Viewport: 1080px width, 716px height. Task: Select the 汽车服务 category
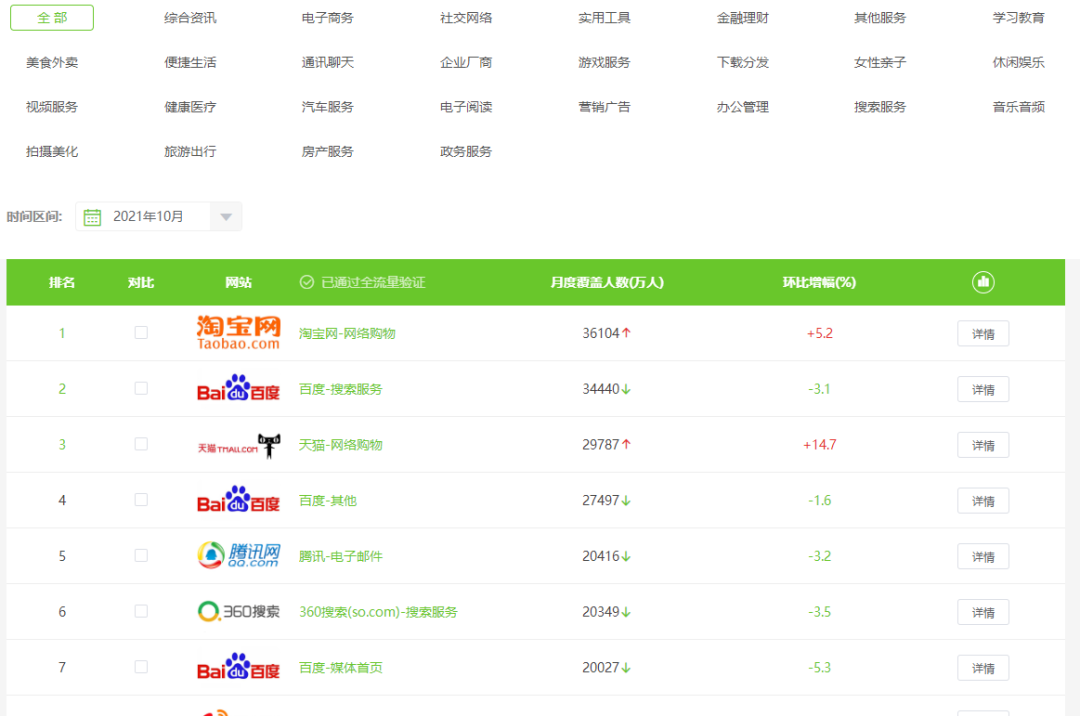point(328,107)
